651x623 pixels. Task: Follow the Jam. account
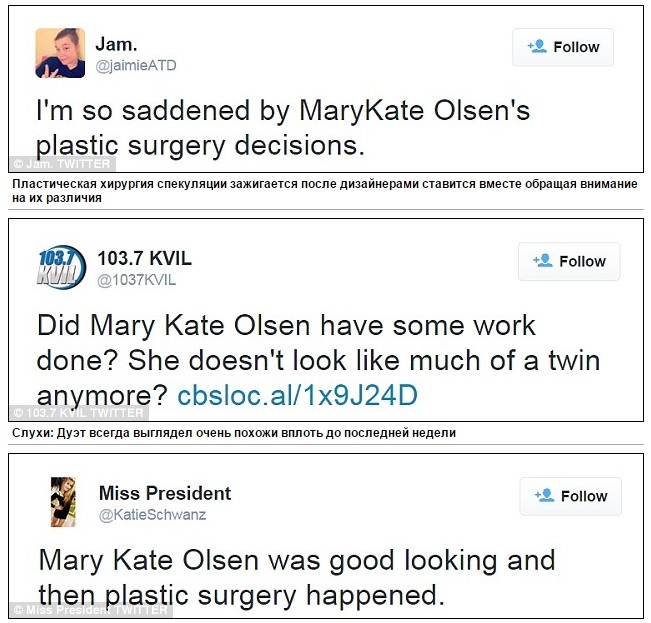pyautogui.click(x=563, y=47)
